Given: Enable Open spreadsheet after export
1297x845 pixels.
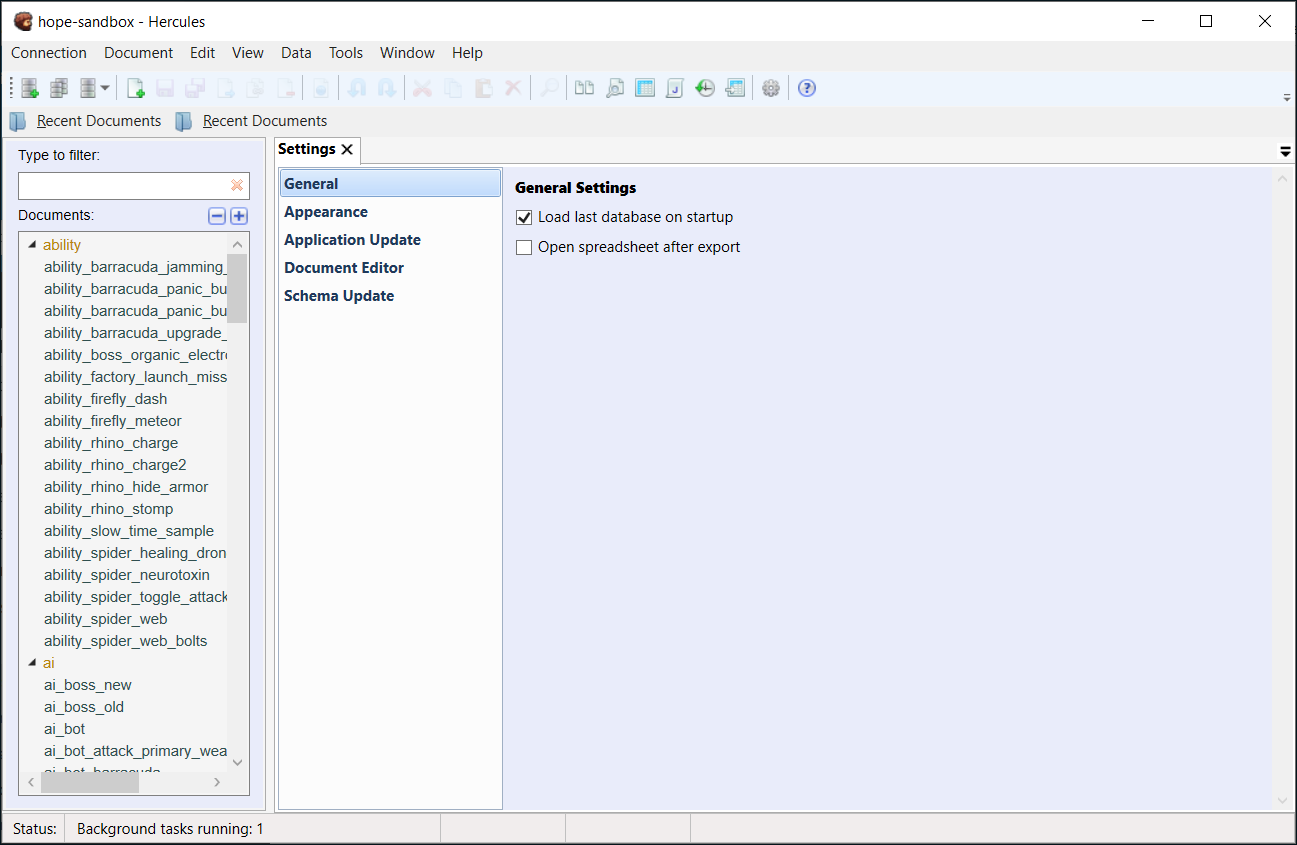Looking at the screenshot, I should [x=524, y=247].
